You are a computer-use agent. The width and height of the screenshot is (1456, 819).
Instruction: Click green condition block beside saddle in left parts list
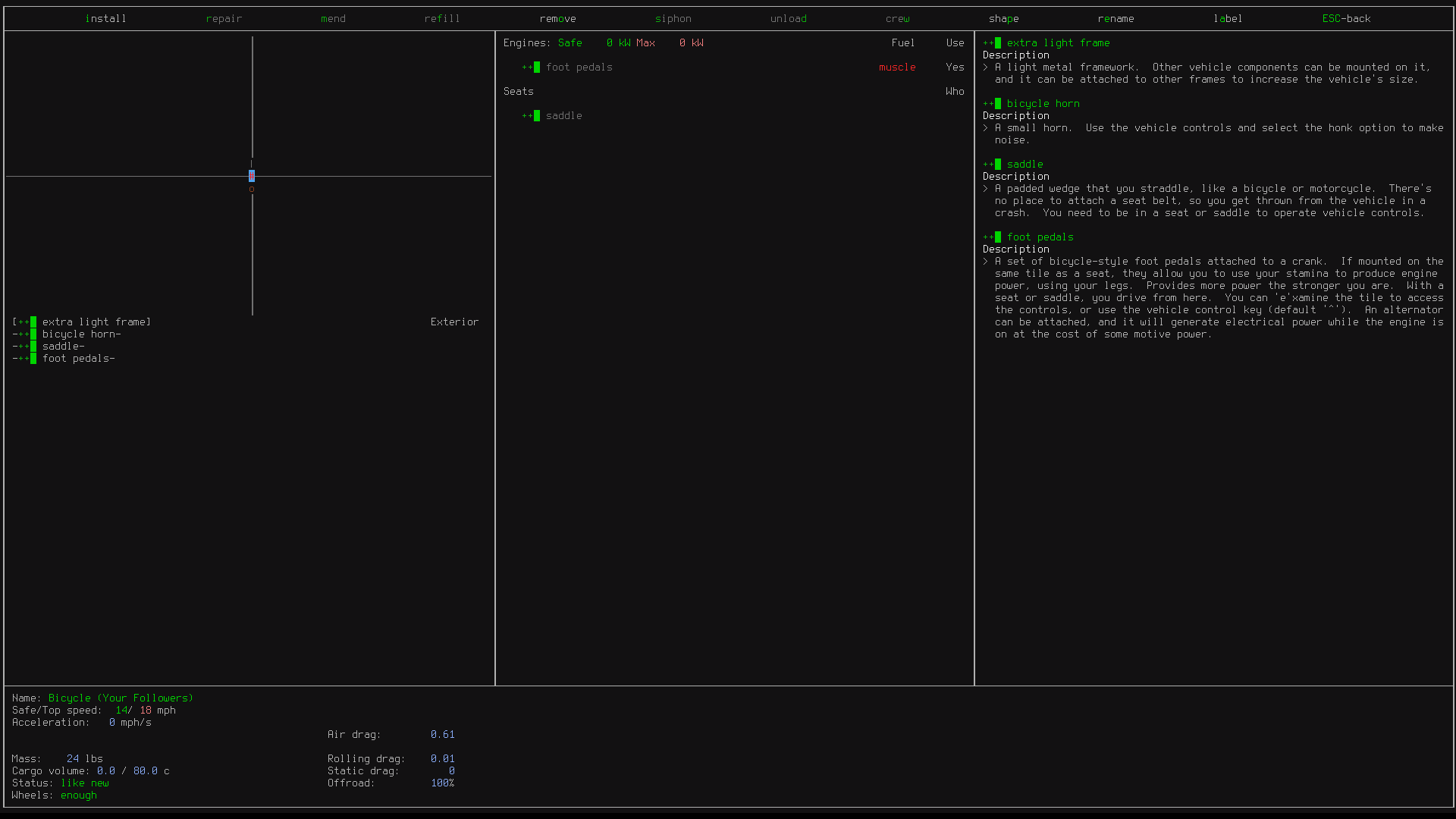click(33, 347)
